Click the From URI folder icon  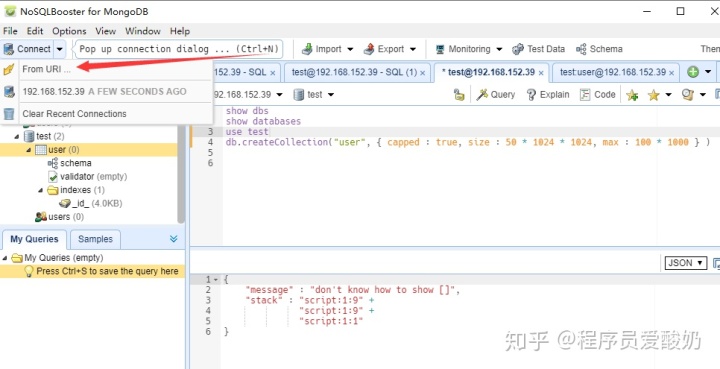coord(9,70)
